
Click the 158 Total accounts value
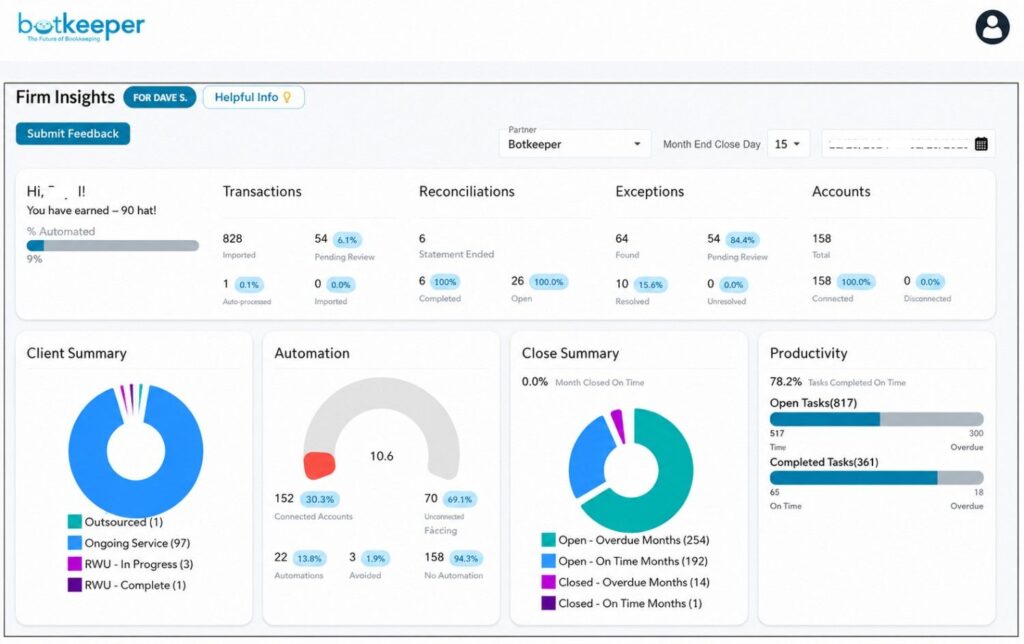[822, 238]
